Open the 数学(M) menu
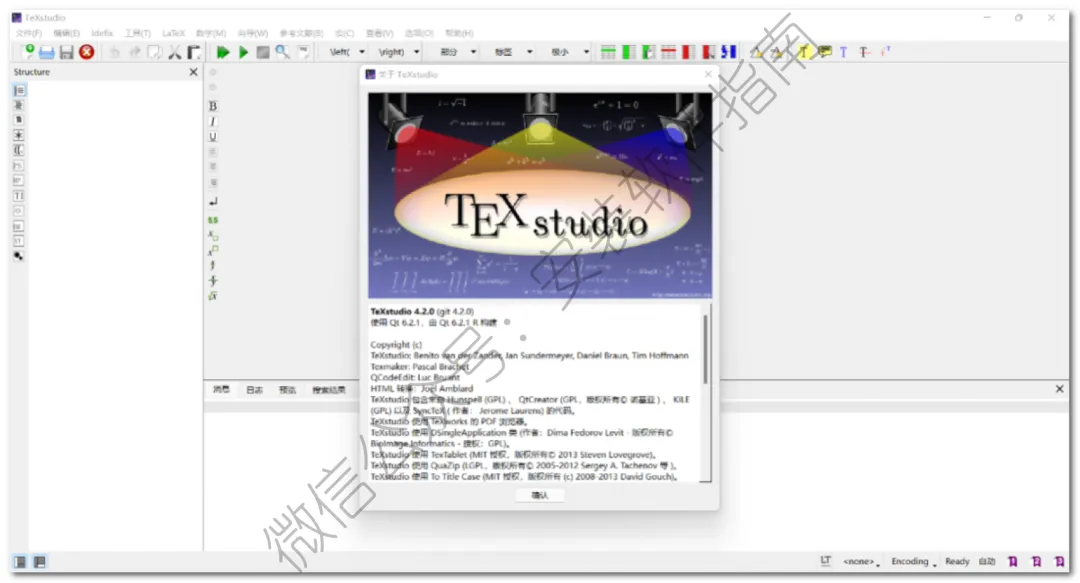Screen dimensions: 1080x583 pyautogui.click(x=211, y=33)
